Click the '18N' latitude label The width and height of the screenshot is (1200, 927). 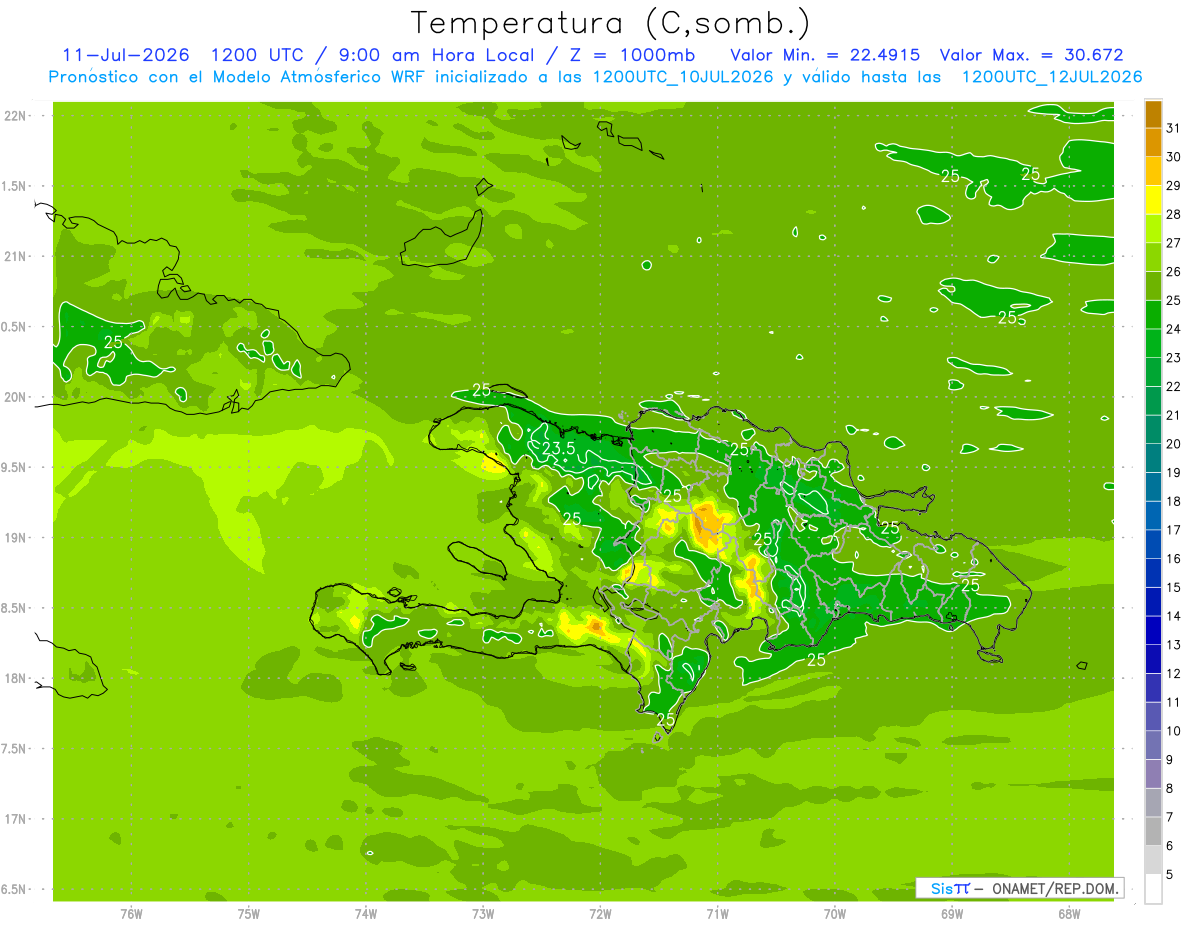point(15,678)
